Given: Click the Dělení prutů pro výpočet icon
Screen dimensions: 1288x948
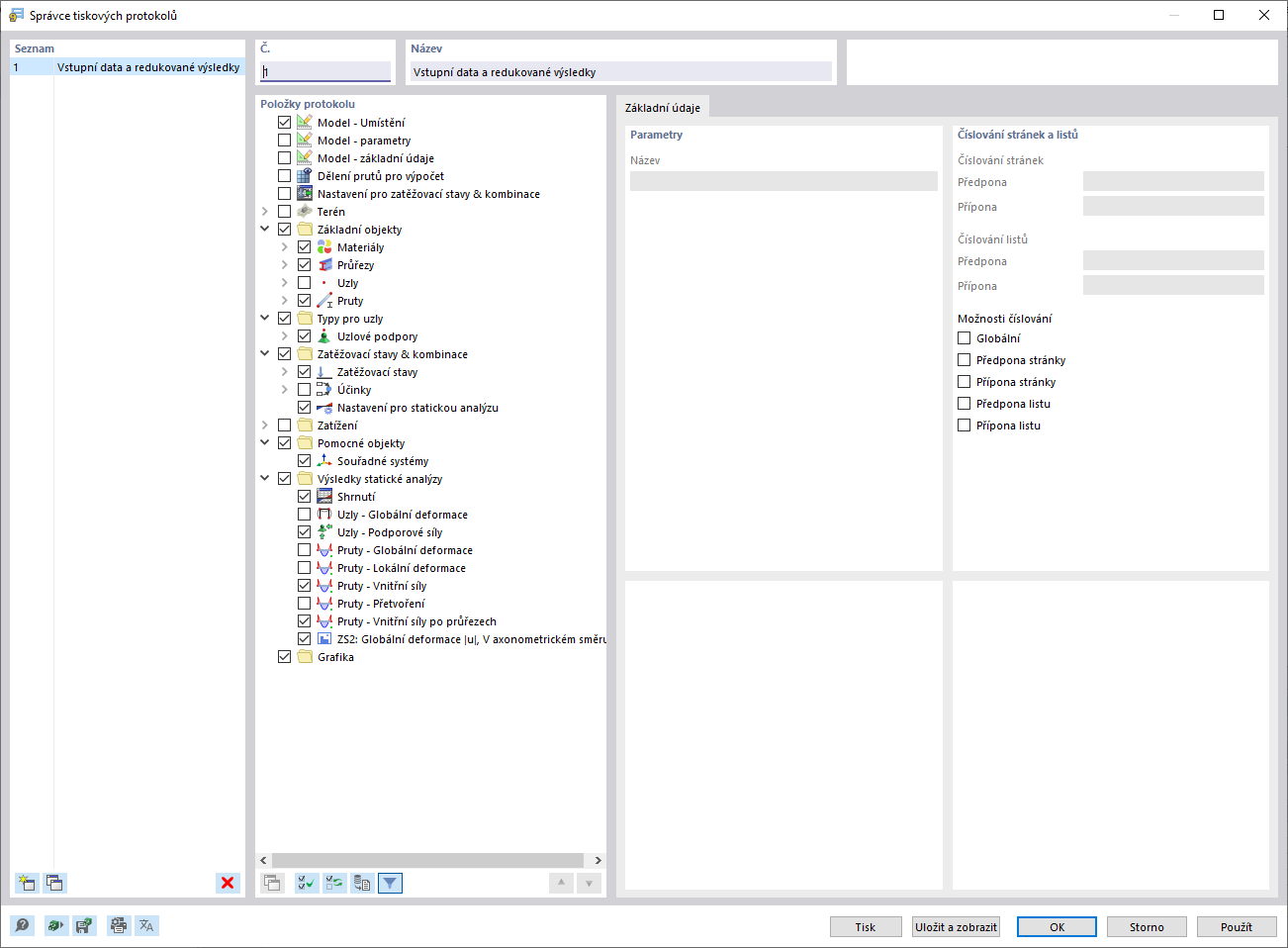Looking at the screenshot, I should 305,176.
